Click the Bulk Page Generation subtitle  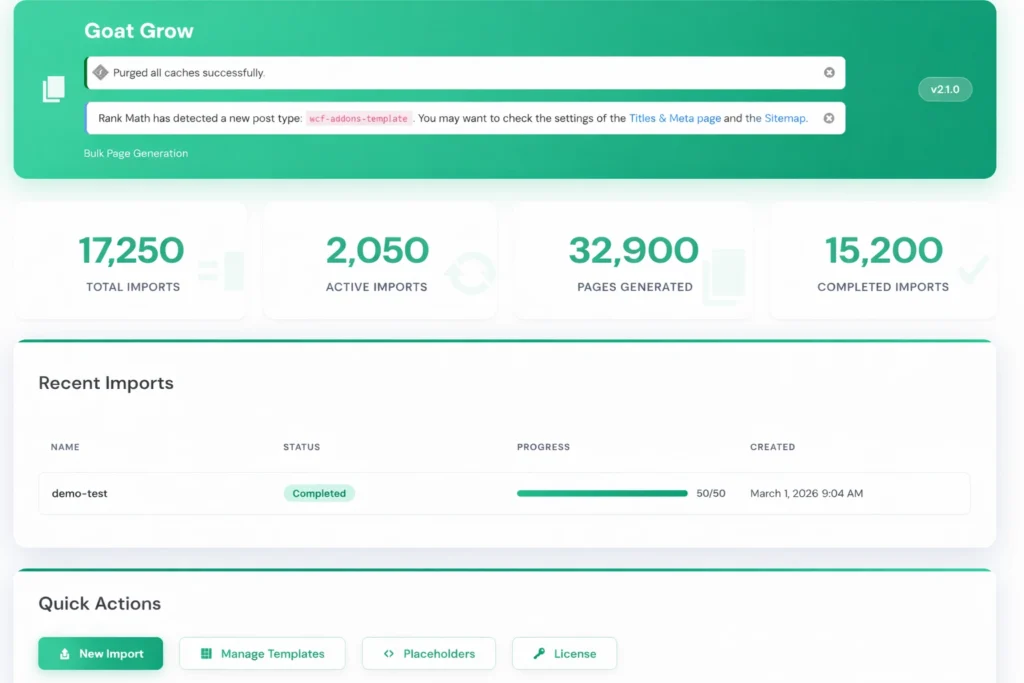click(x=136, y=153)
